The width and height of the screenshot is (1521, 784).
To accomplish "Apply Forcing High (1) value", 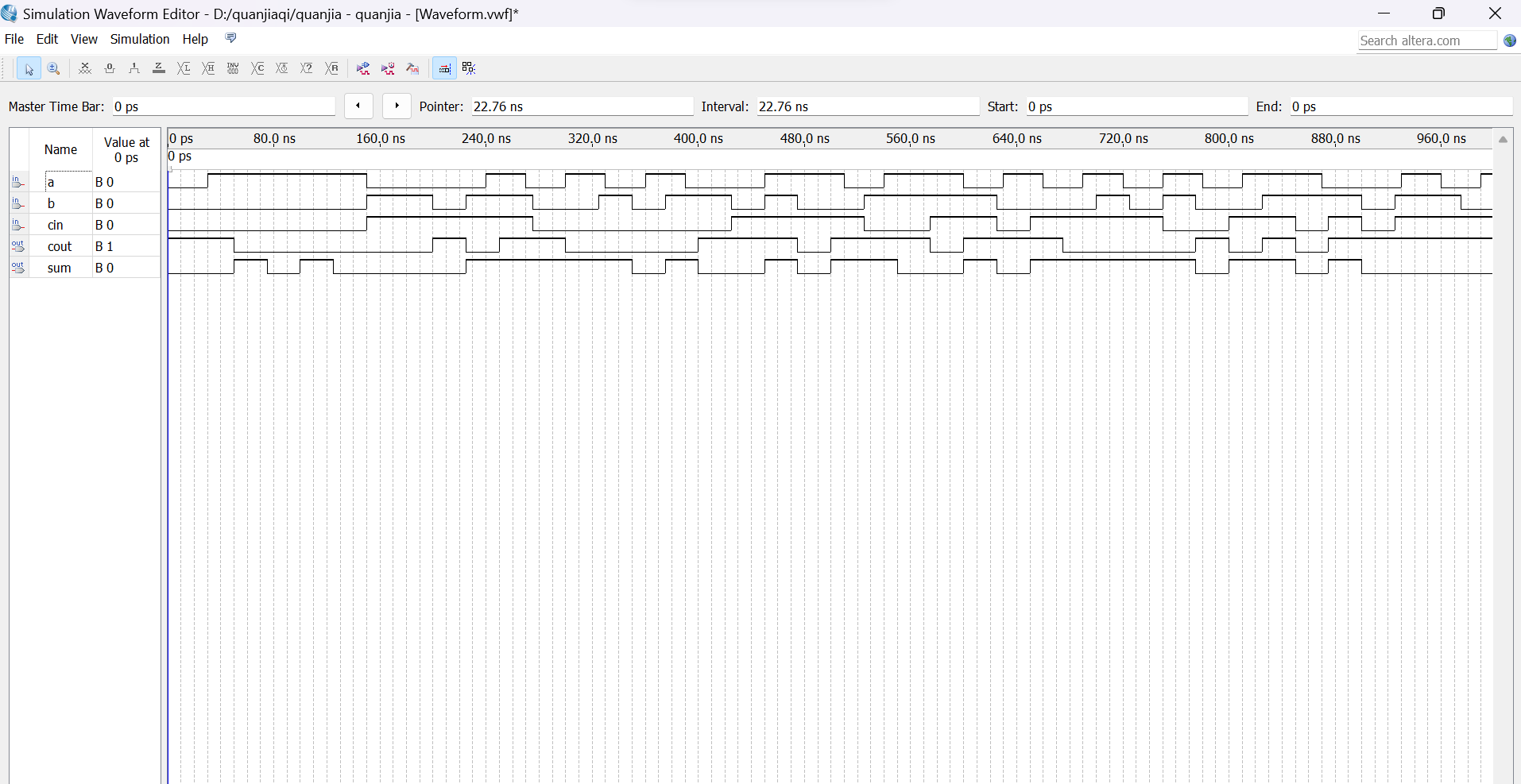I will [x=134, y=68].
